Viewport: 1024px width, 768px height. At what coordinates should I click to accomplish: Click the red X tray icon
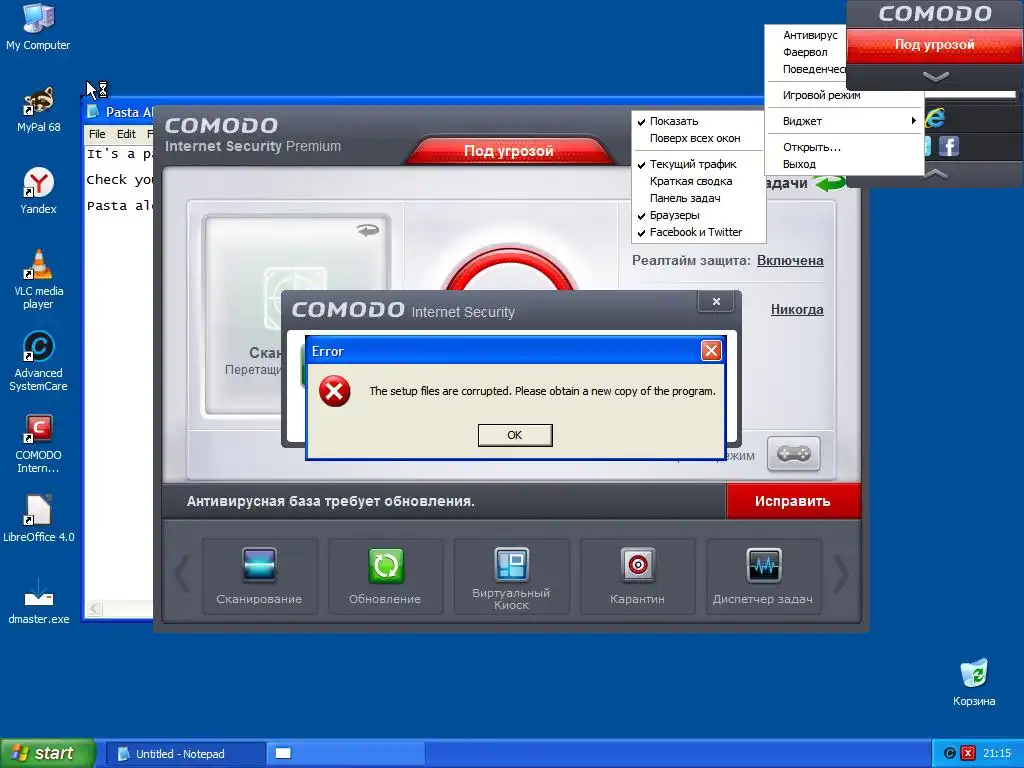[x=968, y=754]
